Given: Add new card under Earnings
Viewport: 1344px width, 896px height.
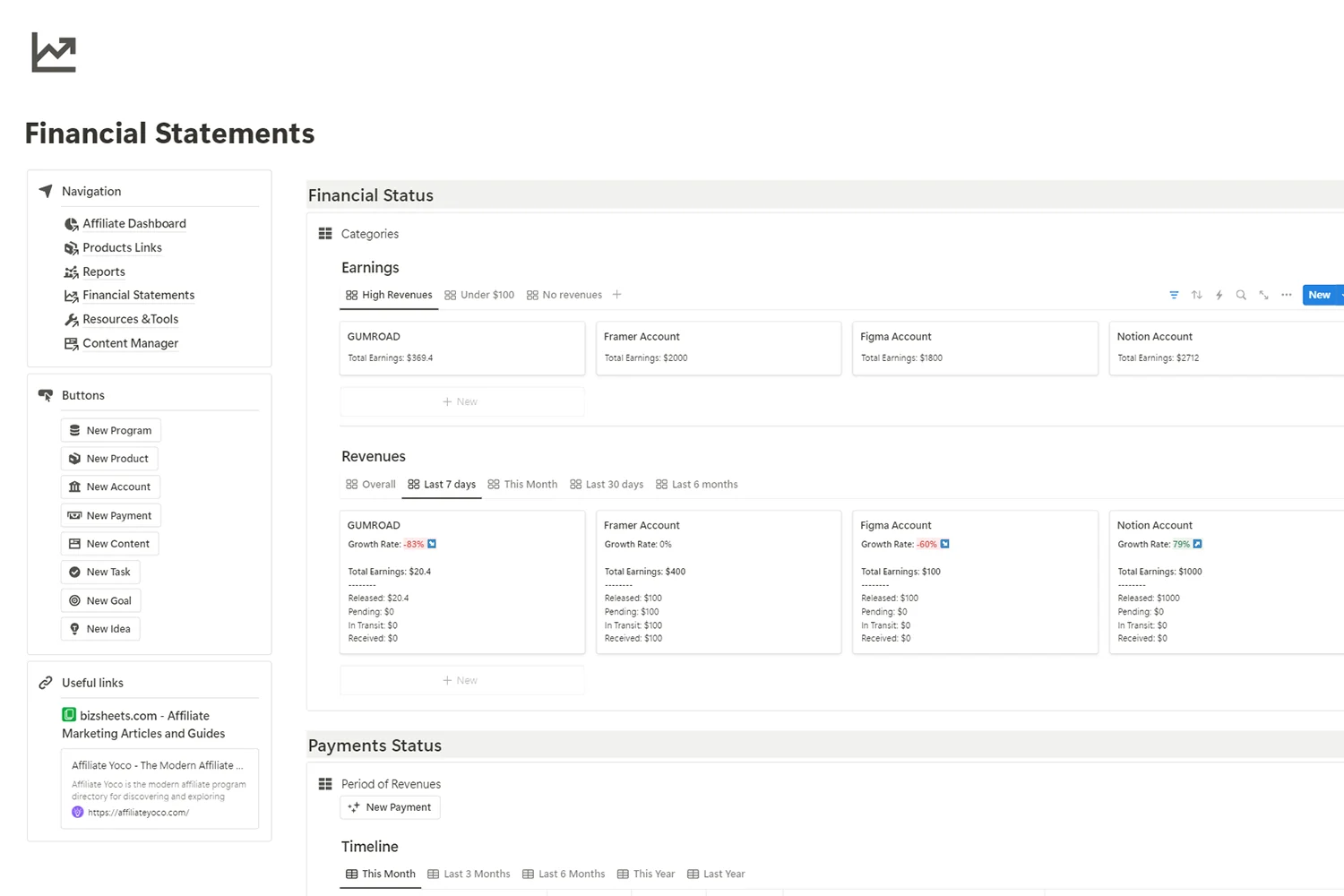Looking at the screenshot, I should point(462,401).
